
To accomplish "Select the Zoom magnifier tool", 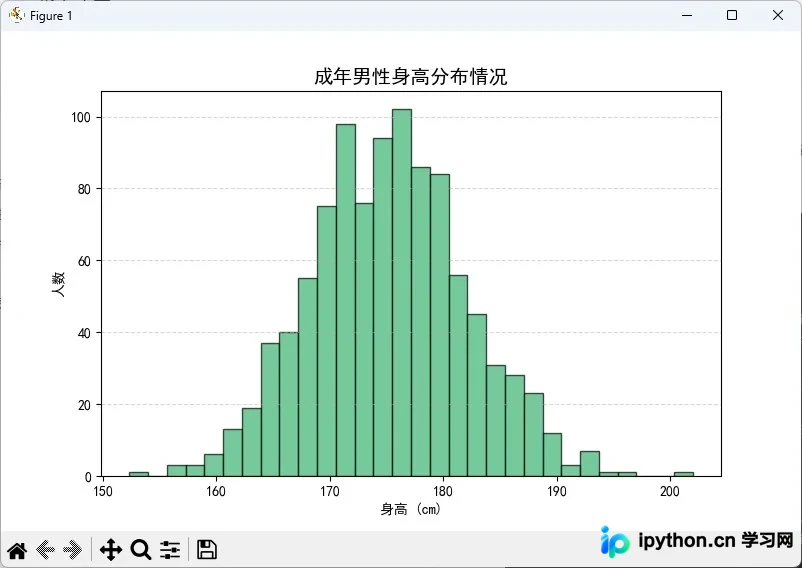I will [141, 550].
